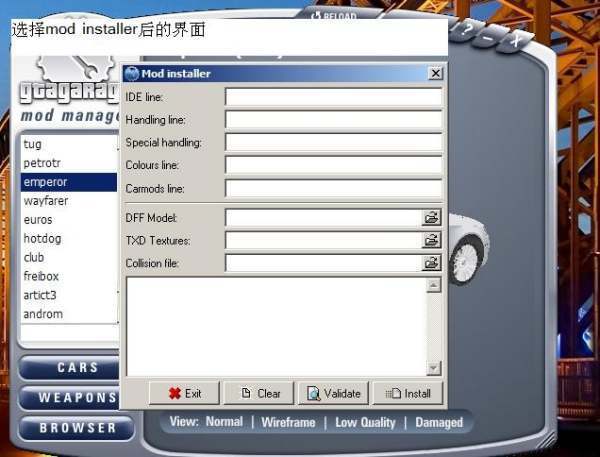The width and height of the screenshot is (600, 457).
Task: Select club in the vehicle list
Action: pos(69,257)
